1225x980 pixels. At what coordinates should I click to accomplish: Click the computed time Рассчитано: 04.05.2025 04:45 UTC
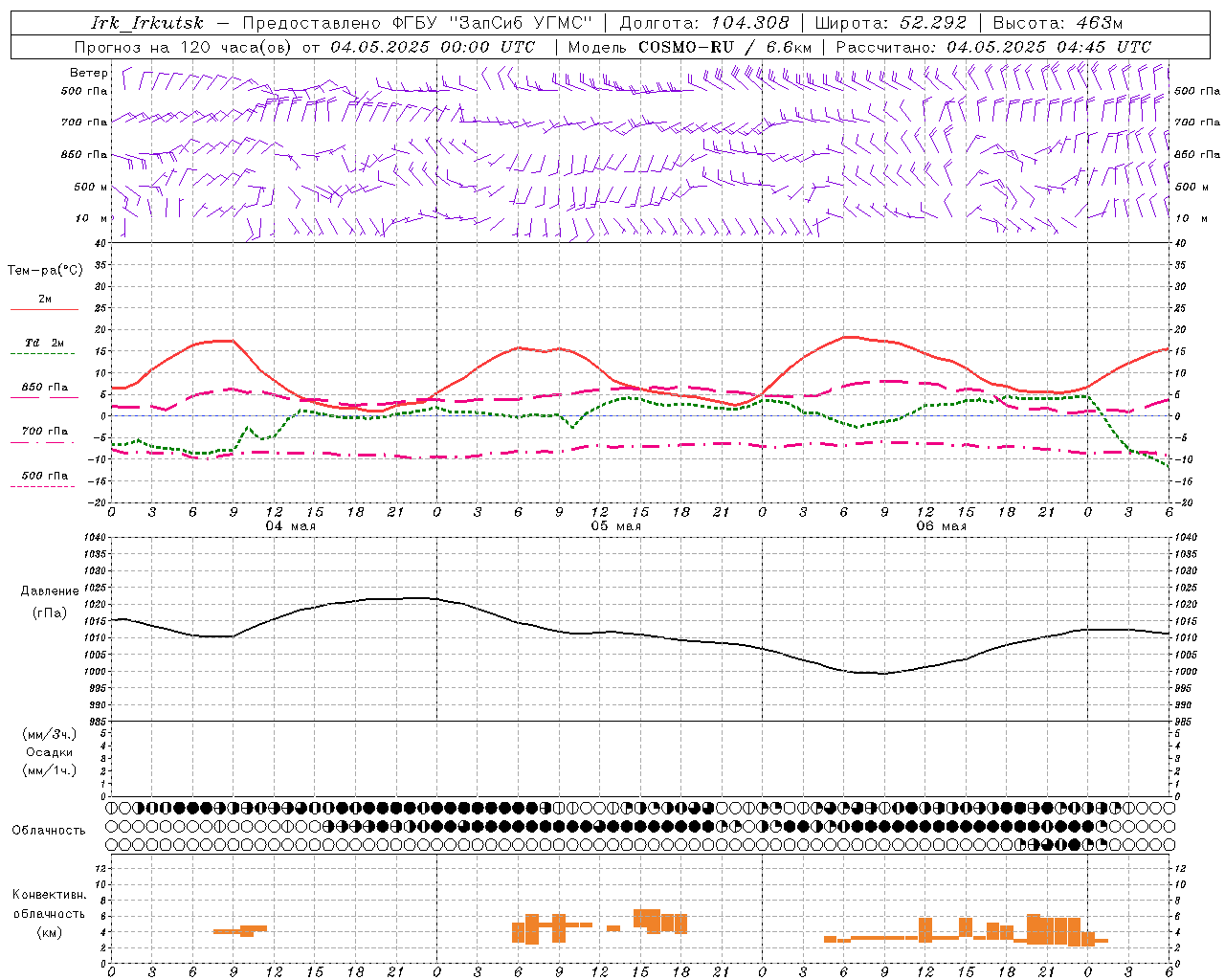click(x=993, y=47)
